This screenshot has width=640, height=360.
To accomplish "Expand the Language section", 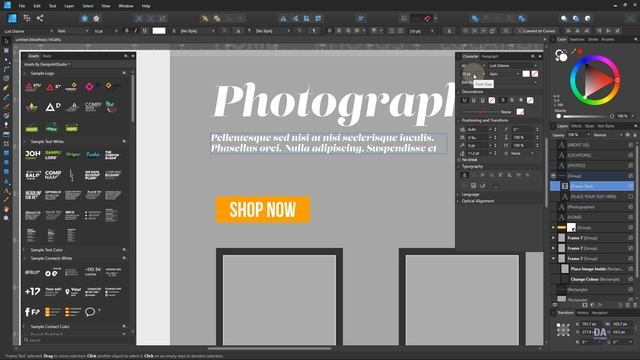I will tap(458, 195).
